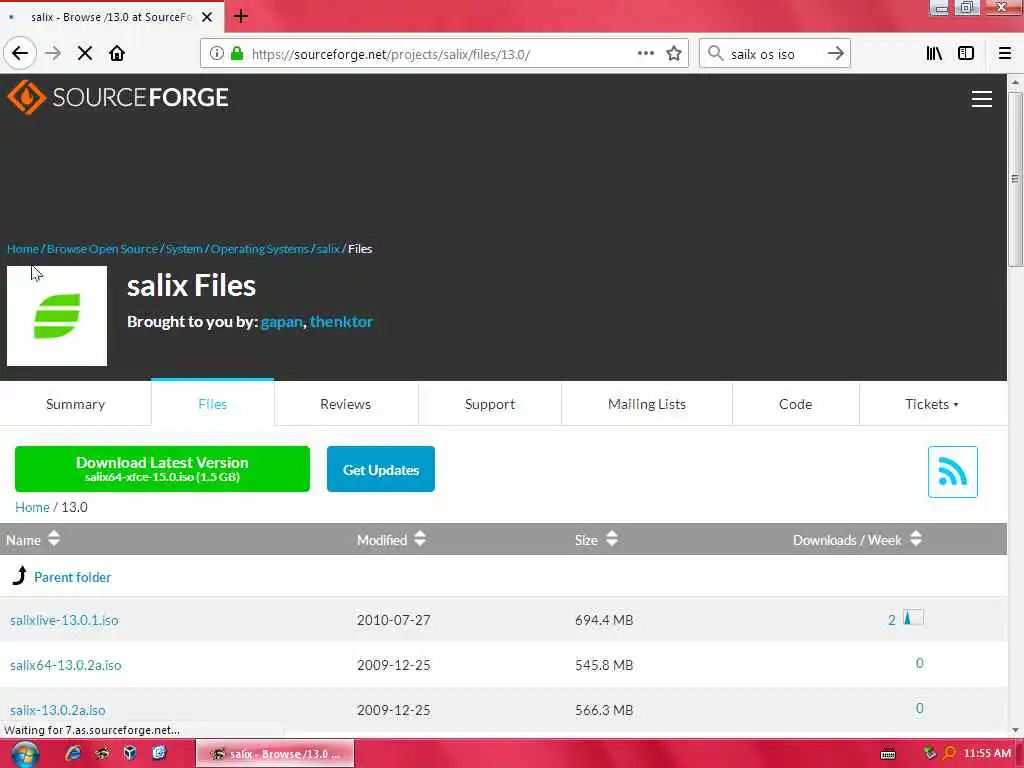
Task: Sort by Downloads / Week column arrows
Action: click(x=916, y=539)
